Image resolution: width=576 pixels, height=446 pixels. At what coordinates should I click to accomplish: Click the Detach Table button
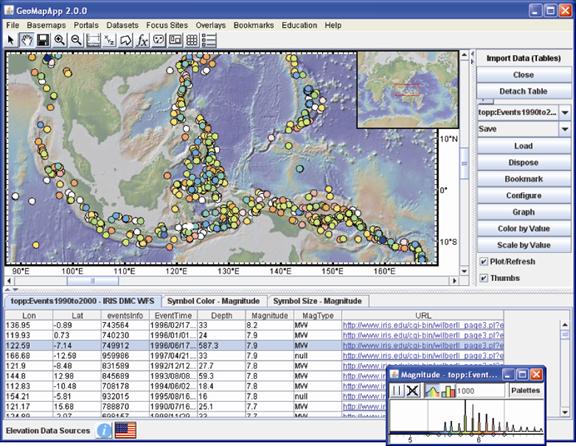523,91
